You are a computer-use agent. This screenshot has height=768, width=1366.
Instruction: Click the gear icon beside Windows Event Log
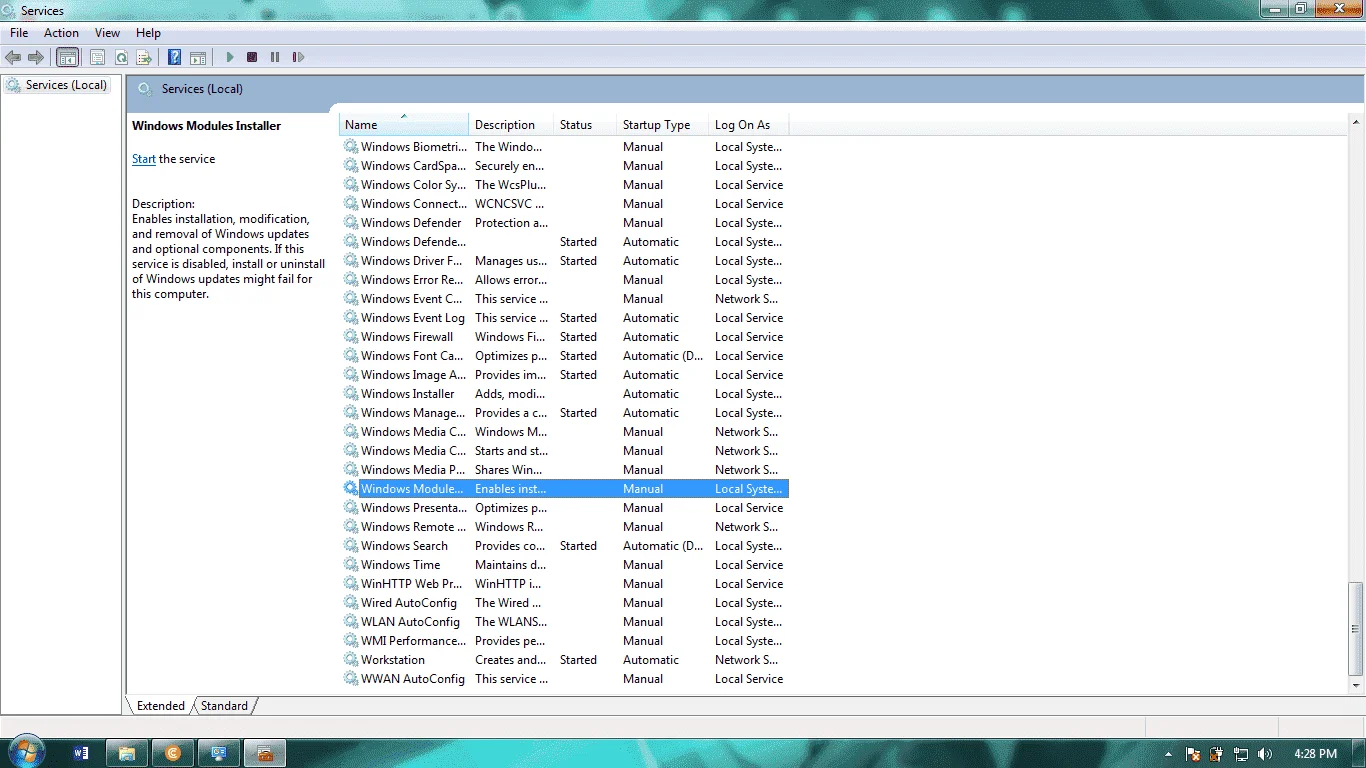pyautogui.click(x=351, y=318)
